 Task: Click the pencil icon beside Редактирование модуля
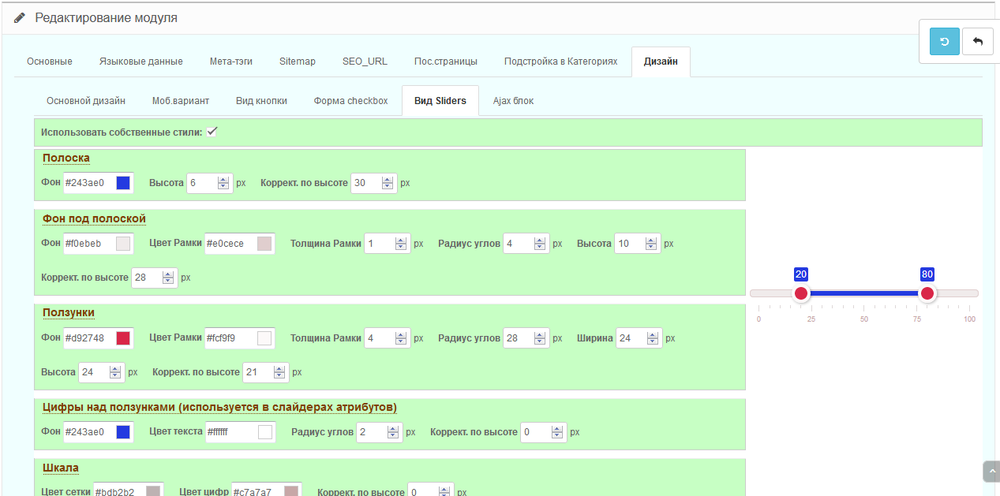pyautogui.click(x=20, y=18)
